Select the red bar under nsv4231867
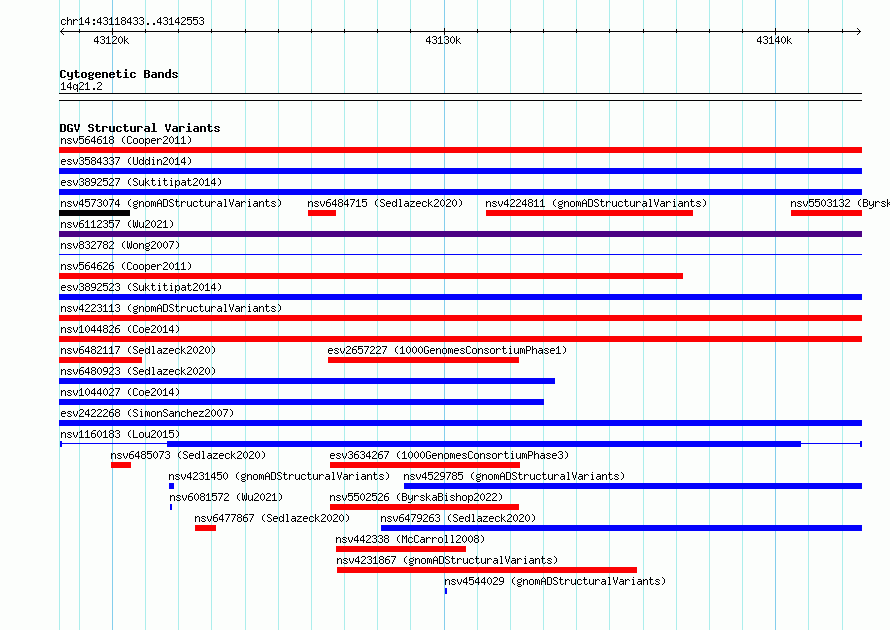The image size is (890, 630). 487,570
